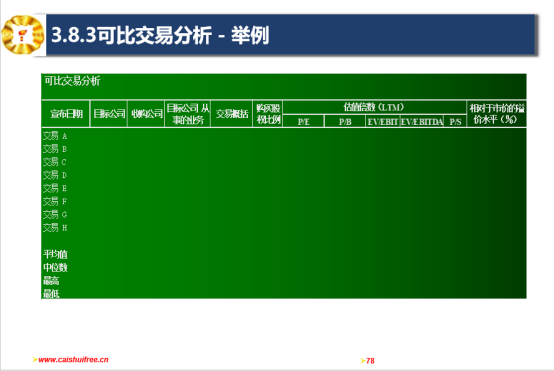Click the 交易概括 column header
The image size is (554, 371).
coord(232,114)
